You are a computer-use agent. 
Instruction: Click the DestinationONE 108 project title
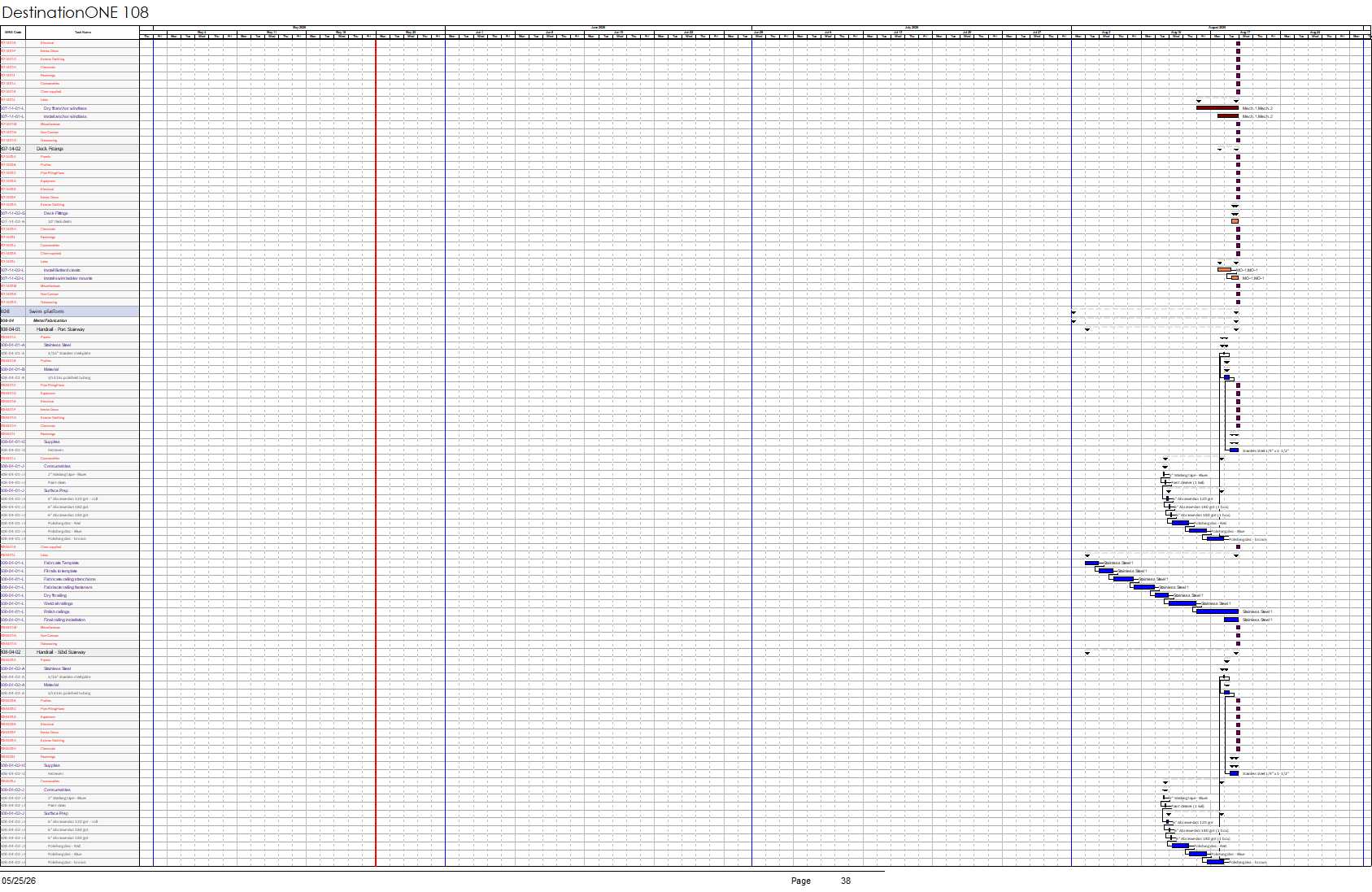click(76, 12)
